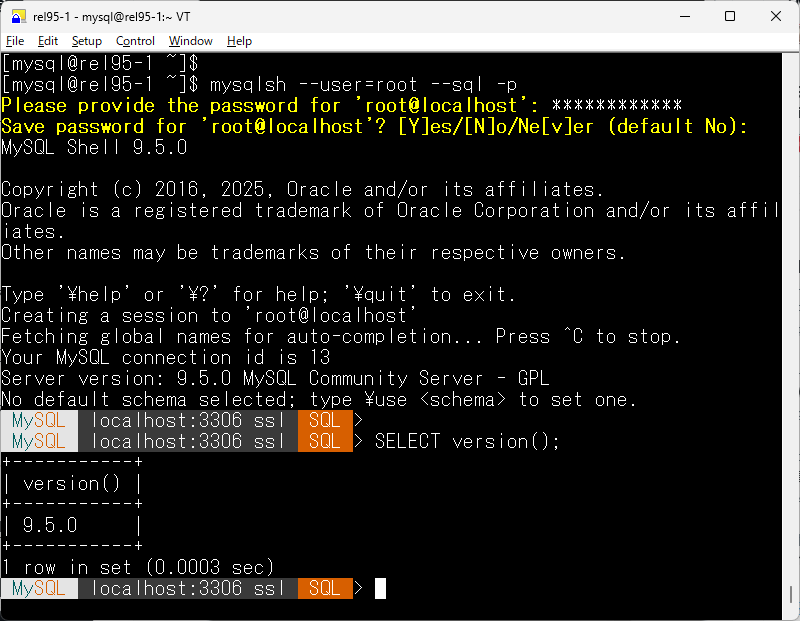
Task: Click the Tera Term title bar icon
Action: (x=18, y=16)
